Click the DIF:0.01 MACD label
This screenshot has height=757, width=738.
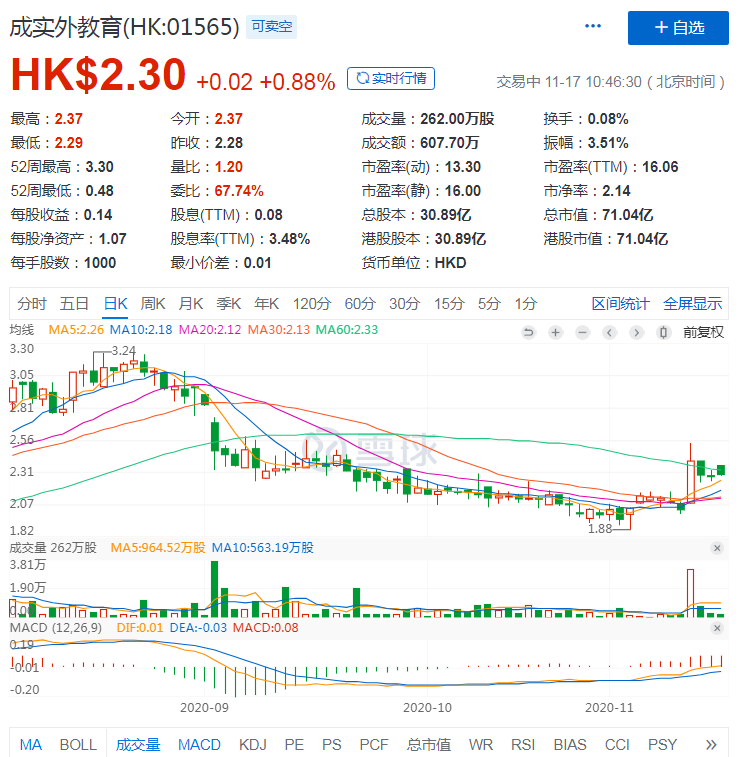tap(140, 628)
